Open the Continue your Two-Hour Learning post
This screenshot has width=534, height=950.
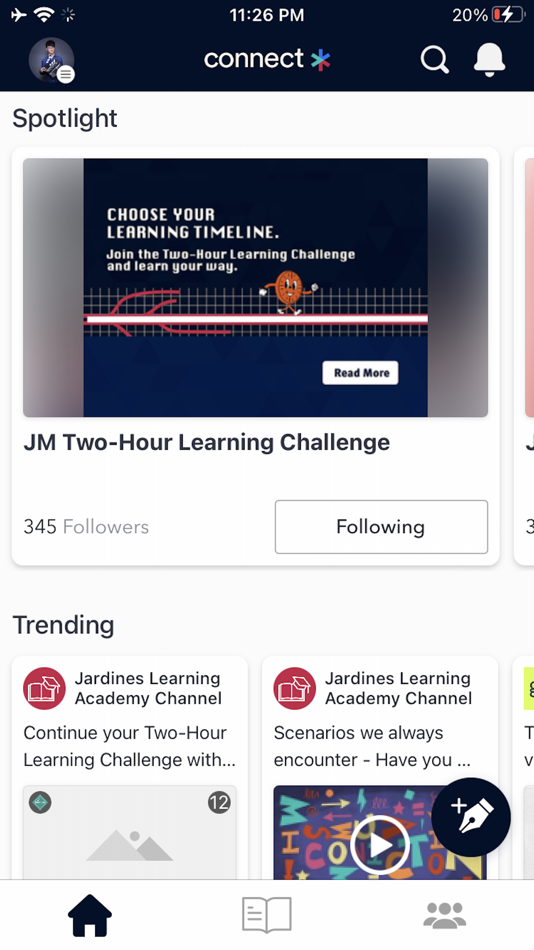point(130,746)
